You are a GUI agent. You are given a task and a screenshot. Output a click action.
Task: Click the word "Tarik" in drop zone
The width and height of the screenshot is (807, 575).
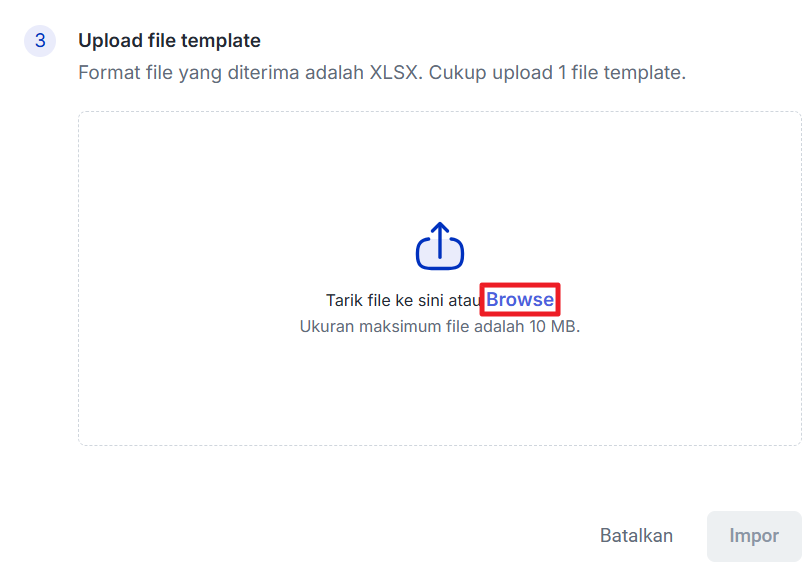pyautogui.click(x=344, y=301)
